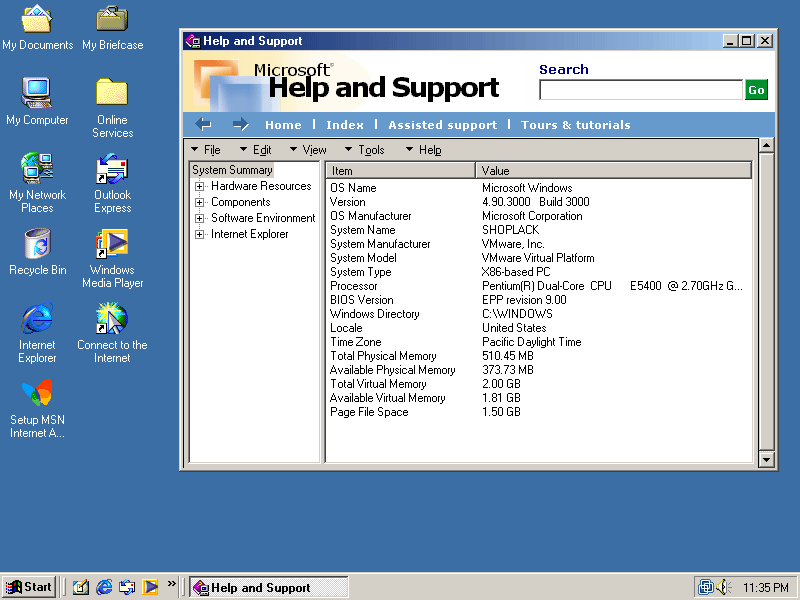
Task: Click the Help and Support back arrow
Action: coord(204,124)
